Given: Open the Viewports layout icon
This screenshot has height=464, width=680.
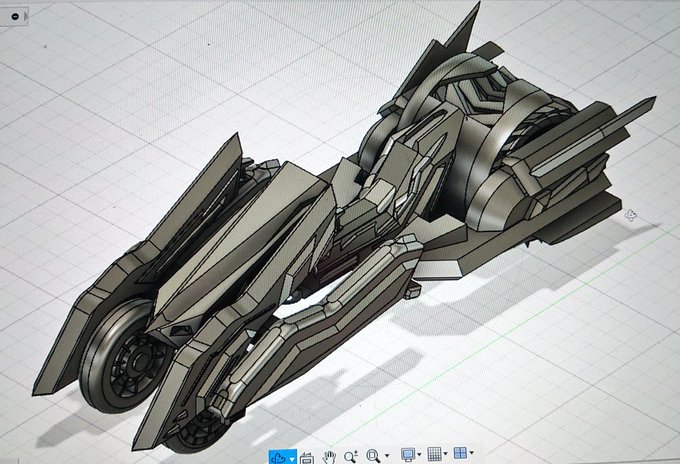Looking at the screenshot, I should pos(460,453).
